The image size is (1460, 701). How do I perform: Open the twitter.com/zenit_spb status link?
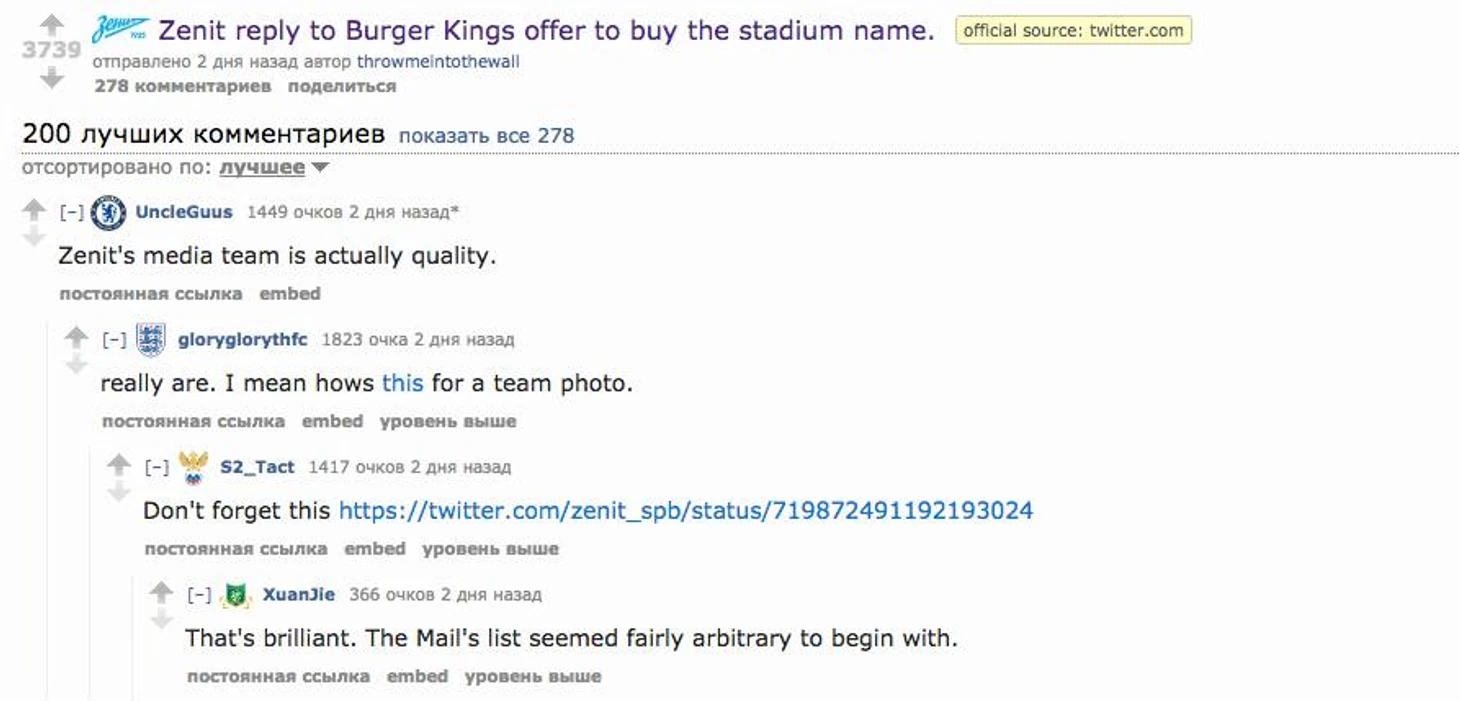(686, 511)
